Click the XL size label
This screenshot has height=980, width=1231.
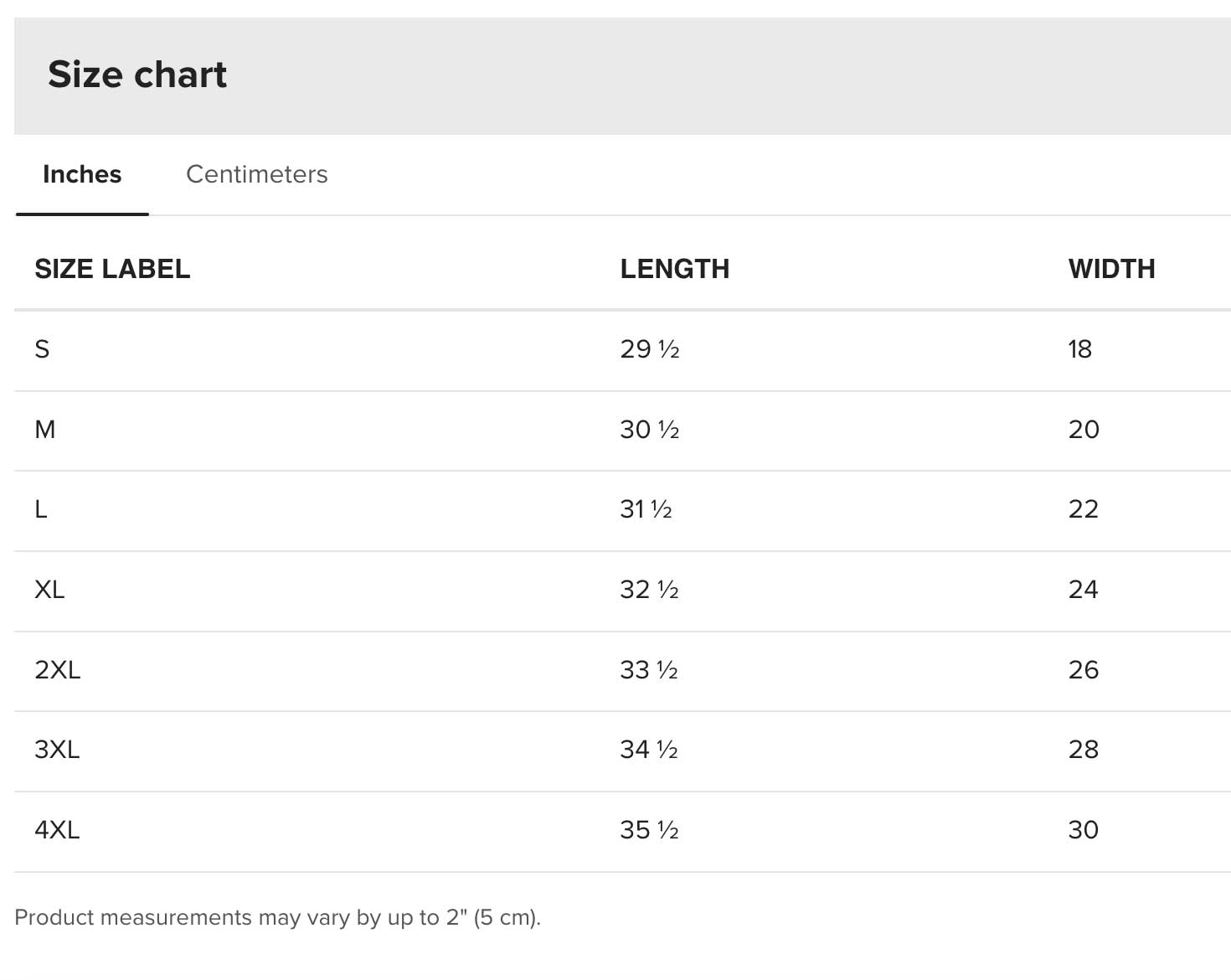[49, 590]
